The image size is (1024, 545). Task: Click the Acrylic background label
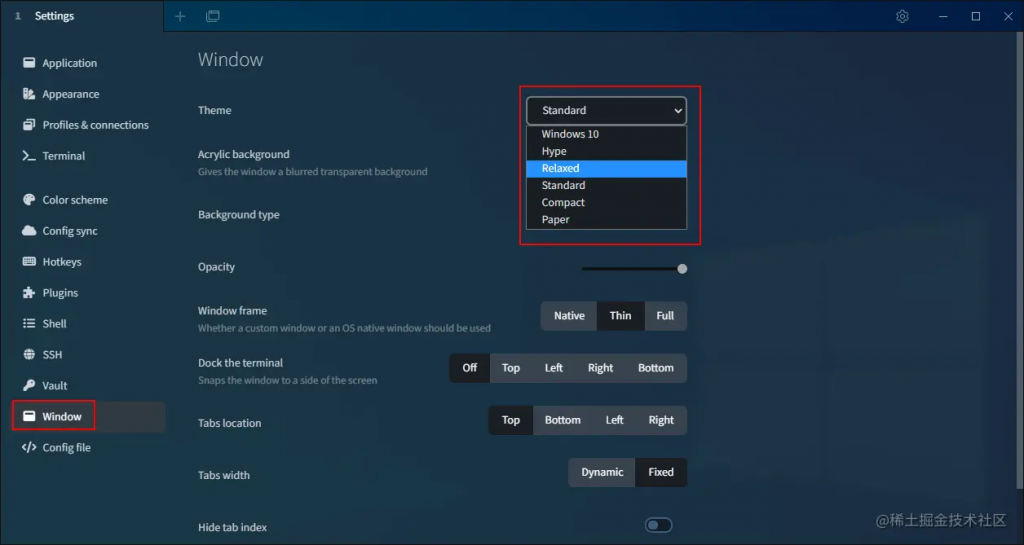[244, 154]
